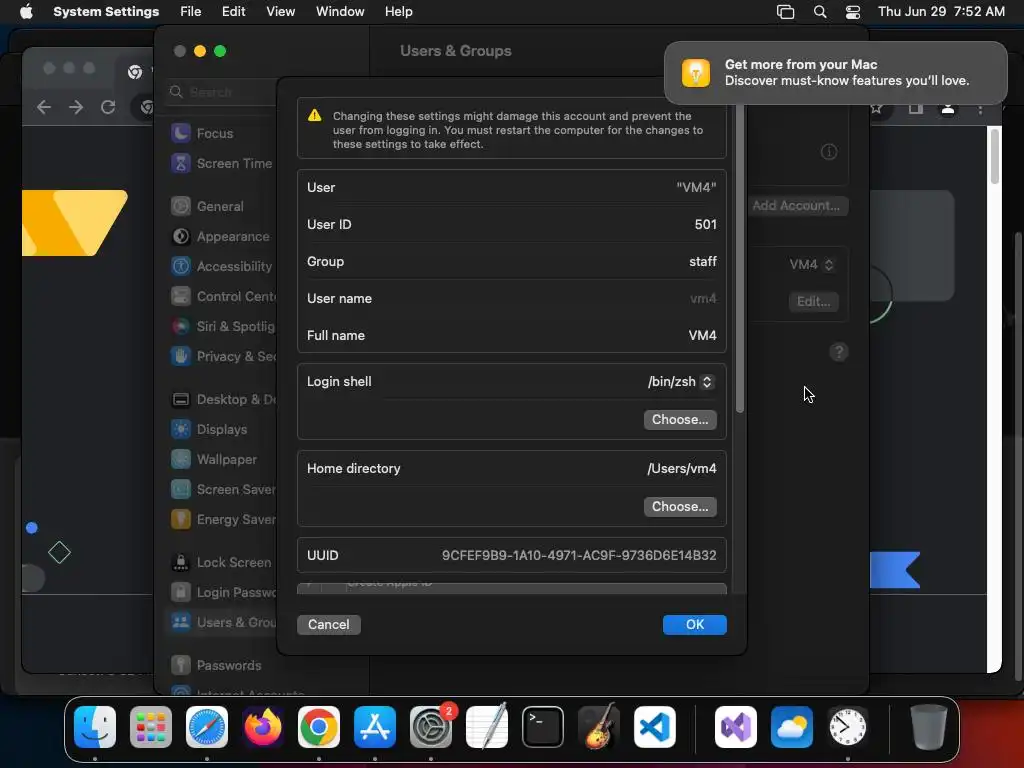Open the Login shell /bin/zsh dropdown

pyautogui.click(x=680, y=382)
